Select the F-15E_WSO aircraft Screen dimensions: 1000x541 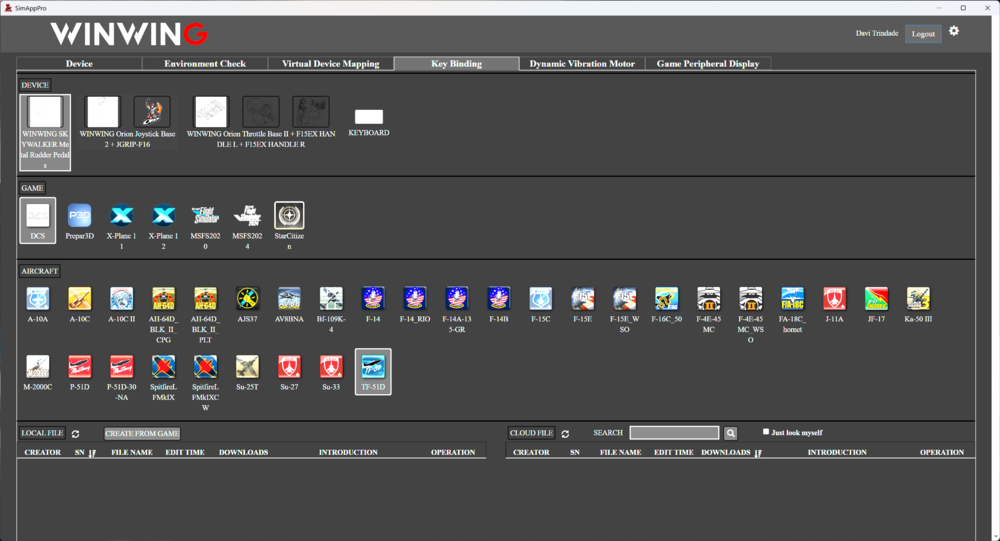coord(624,299)
